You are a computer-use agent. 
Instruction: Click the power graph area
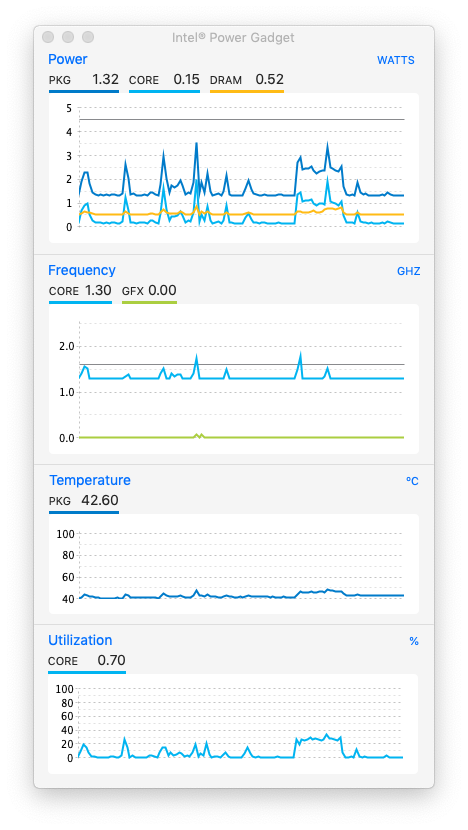(233, 168)
